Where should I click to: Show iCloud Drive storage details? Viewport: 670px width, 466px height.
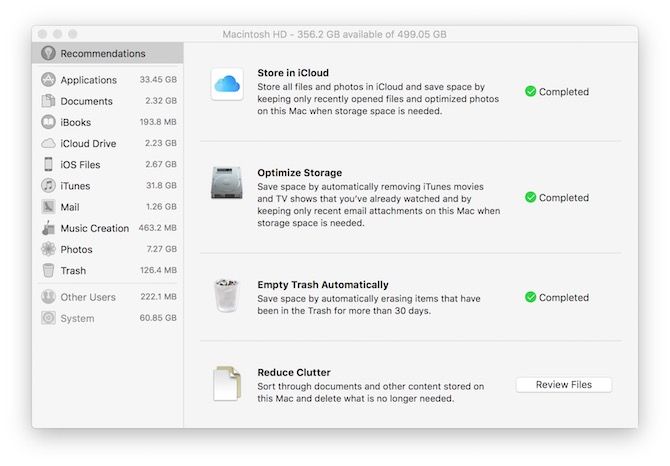tap(88, 143)
